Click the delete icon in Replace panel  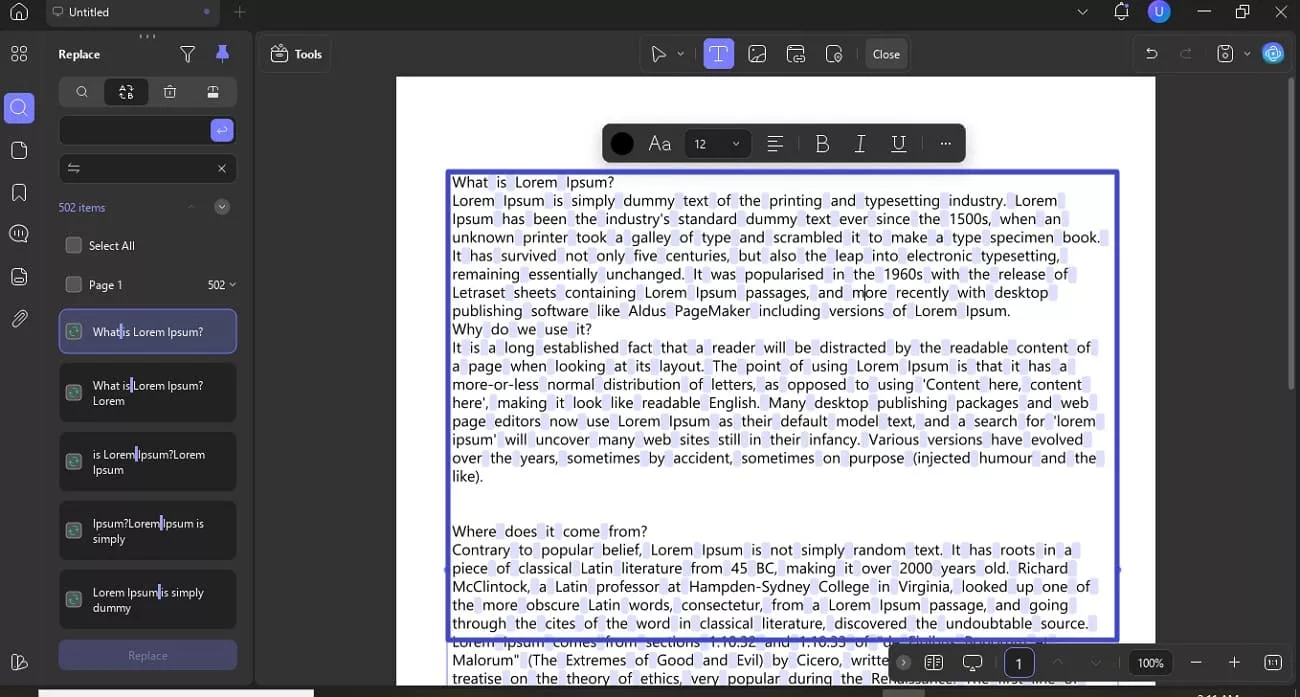click(x=170, y=91)
